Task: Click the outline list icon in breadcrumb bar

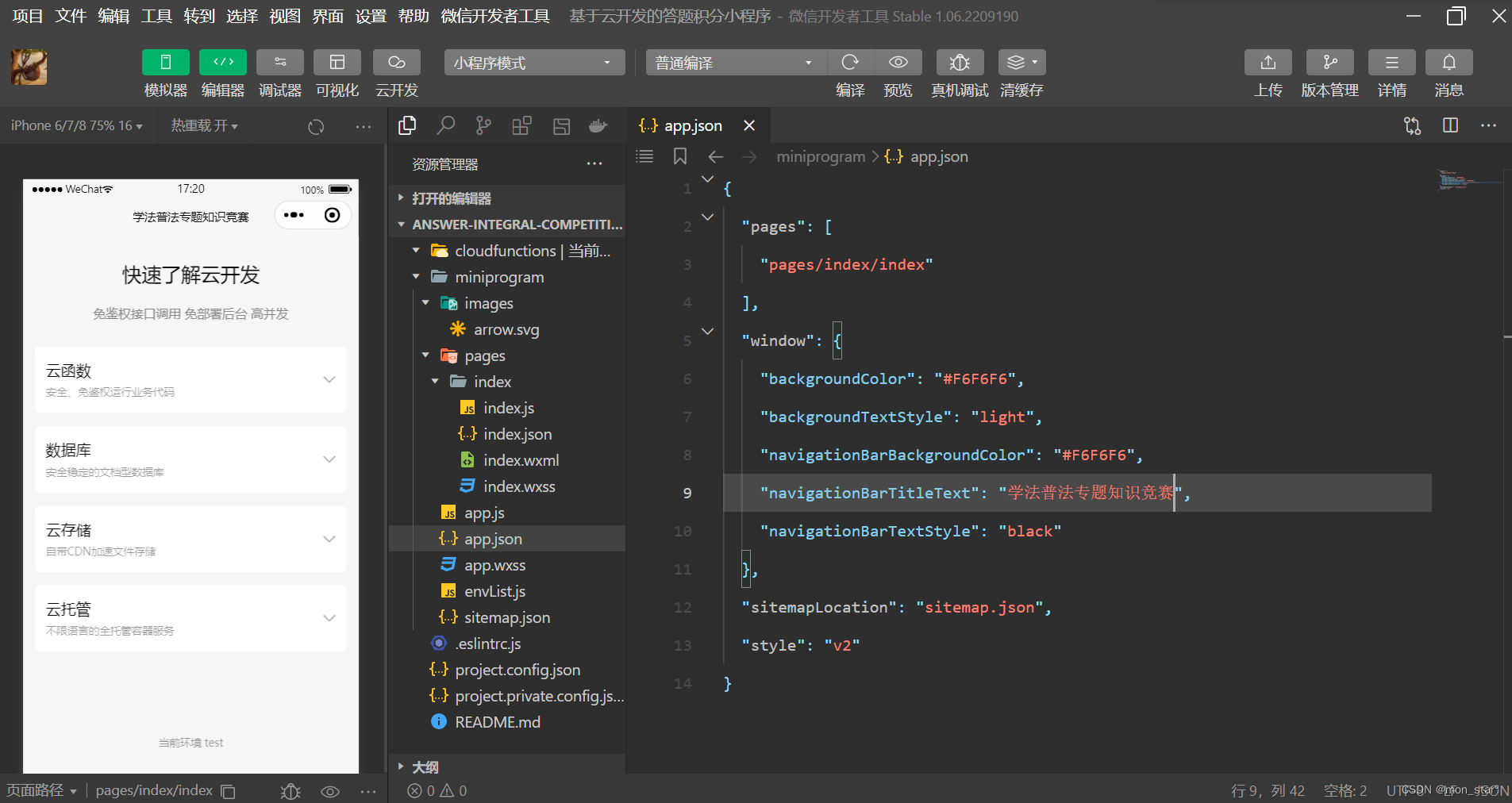Action: (644, 156)
